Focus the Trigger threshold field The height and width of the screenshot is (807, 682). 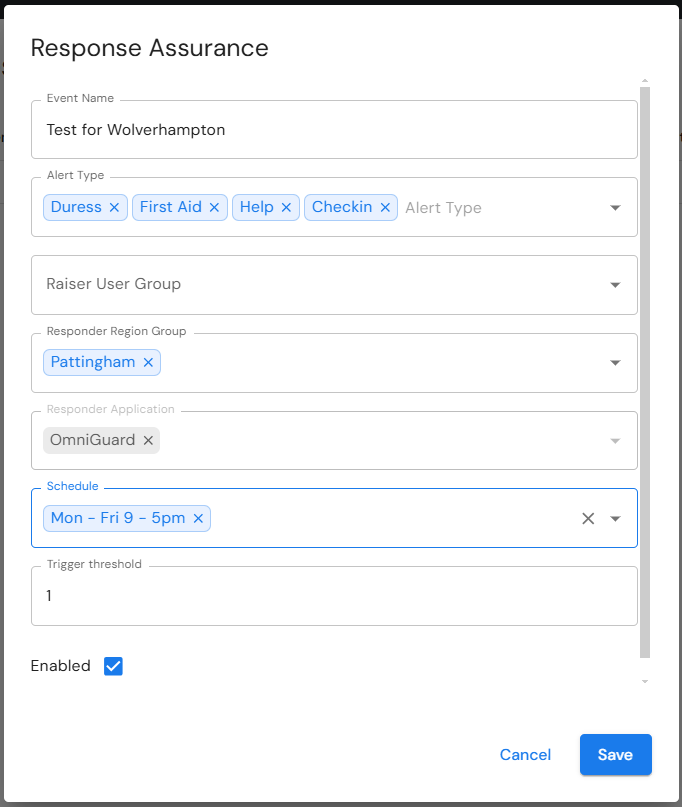(x=335, y=596)
